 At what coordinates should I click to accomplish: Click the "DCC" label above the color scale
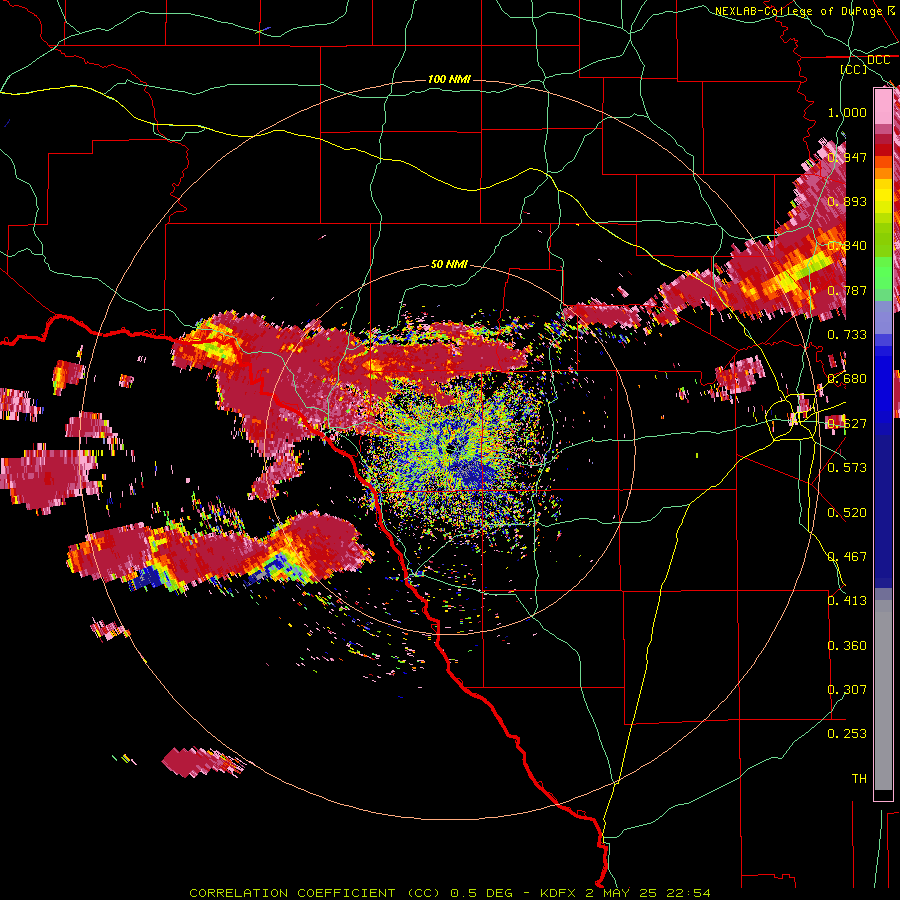click(x=879, y=60)
